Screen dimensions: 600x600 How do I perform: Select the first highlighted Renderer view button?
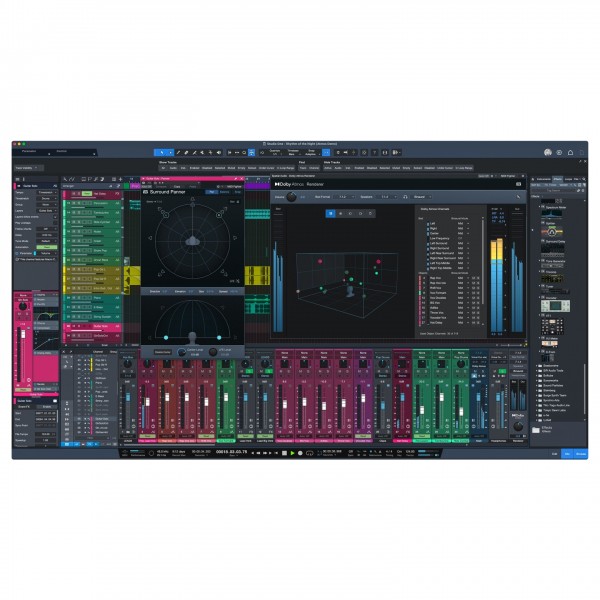[330, 214]
